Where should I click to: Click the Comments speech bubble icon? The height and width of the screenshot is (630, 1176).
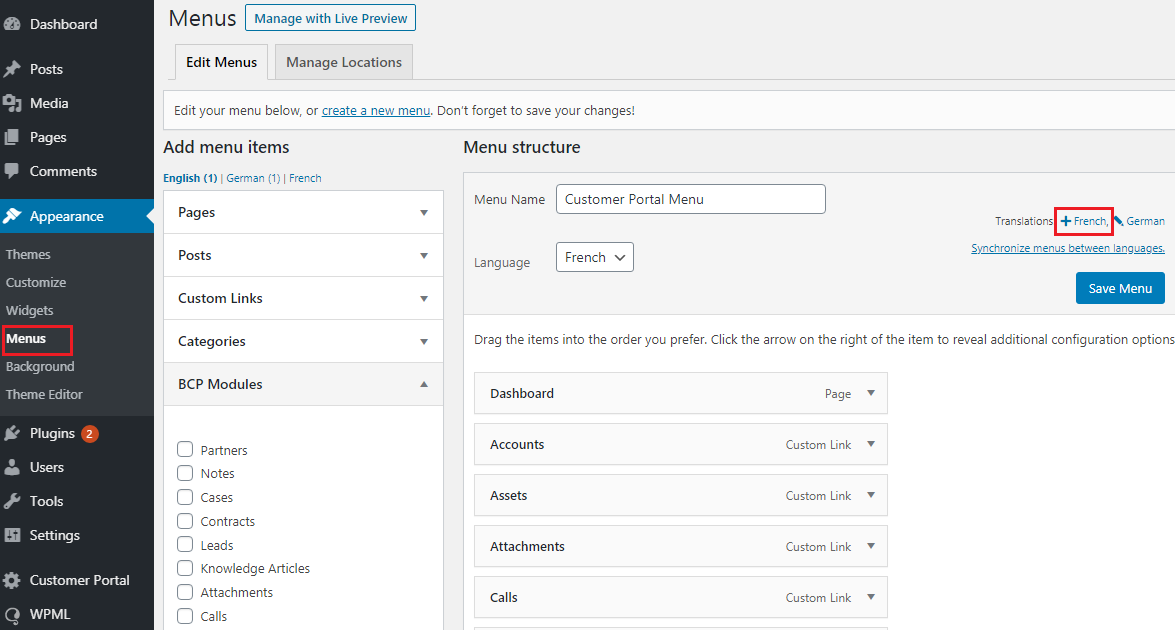(x=12, y=171)
